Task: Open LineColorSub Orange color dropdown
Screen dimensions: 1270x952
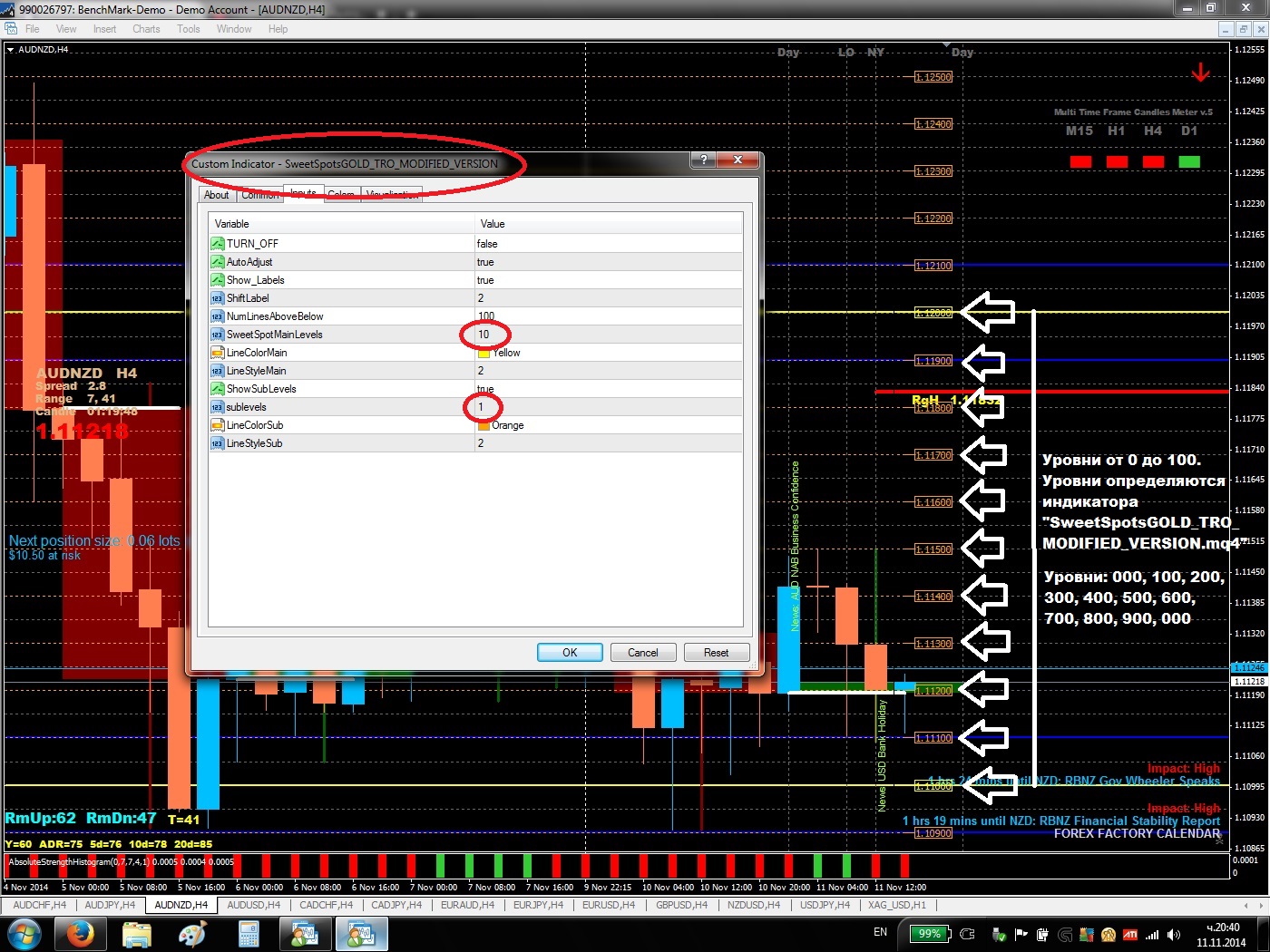Action: 609,424
